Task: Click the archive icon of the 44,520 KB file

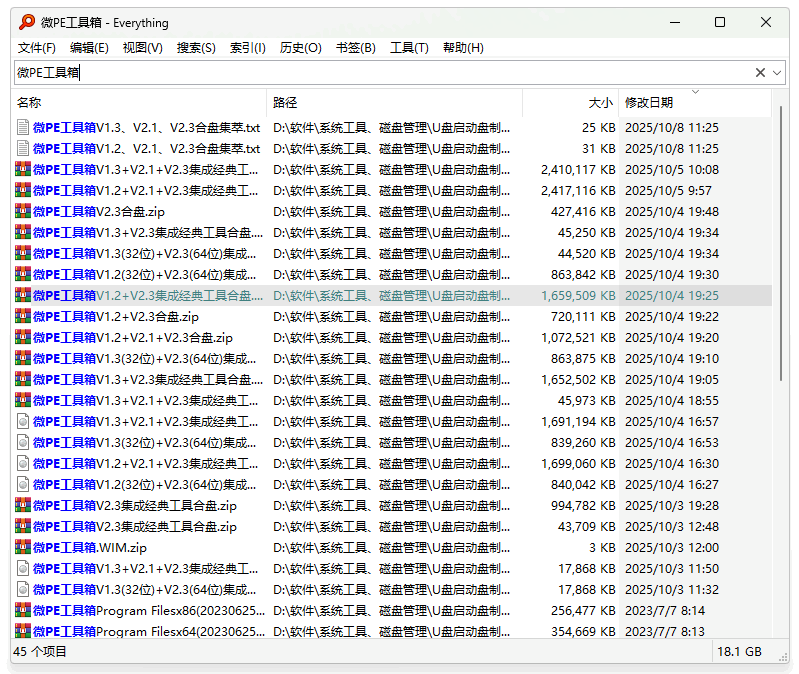Action: (x=23, y=253)
